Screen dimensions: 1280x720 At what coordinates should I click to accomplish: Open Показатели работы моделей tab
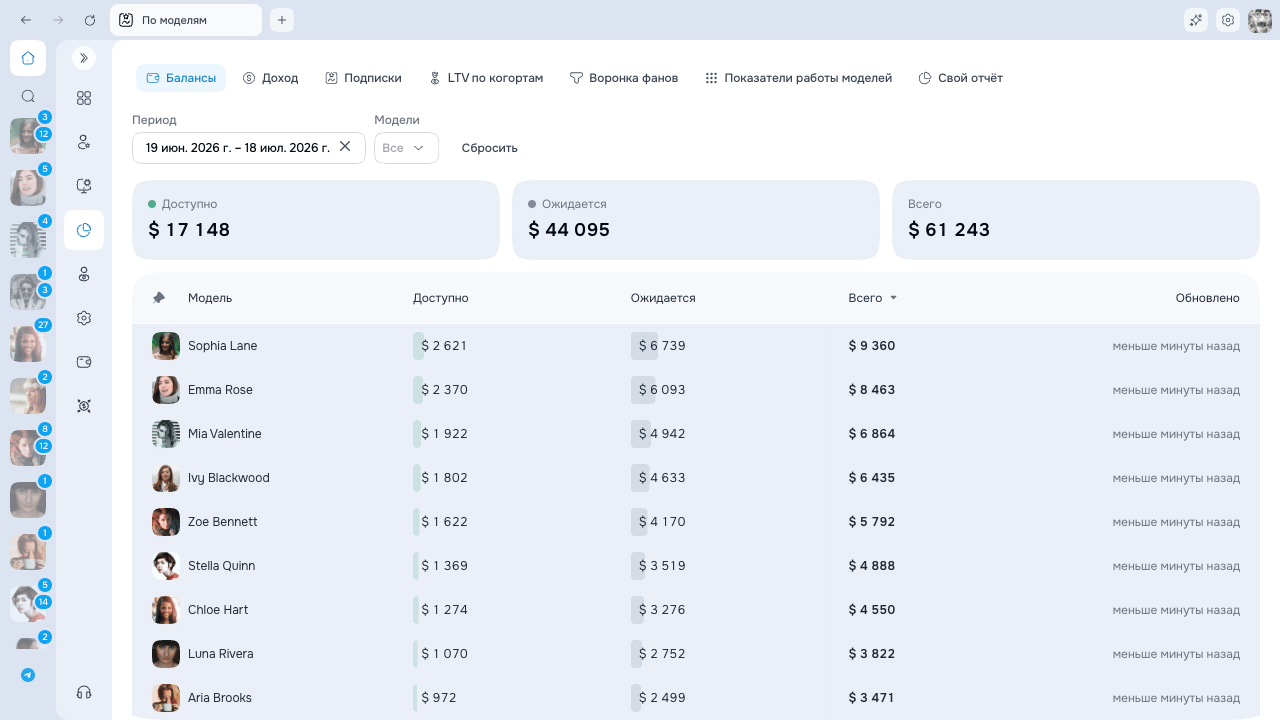[798, 78]
